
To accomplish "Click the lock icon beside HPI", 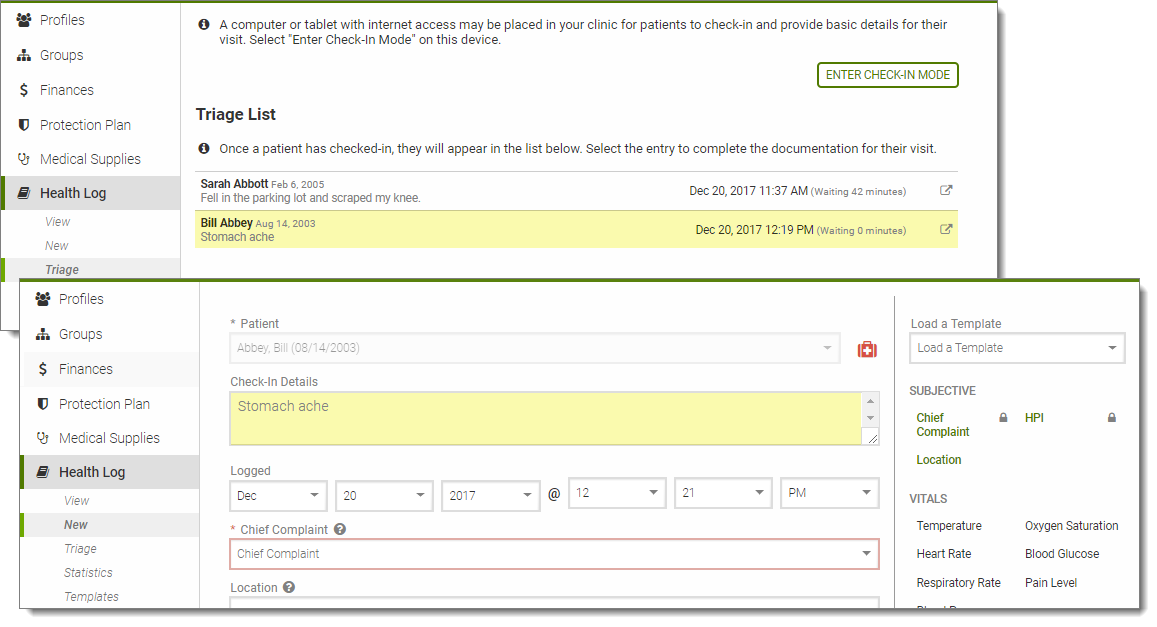I will click(1111, 417).
